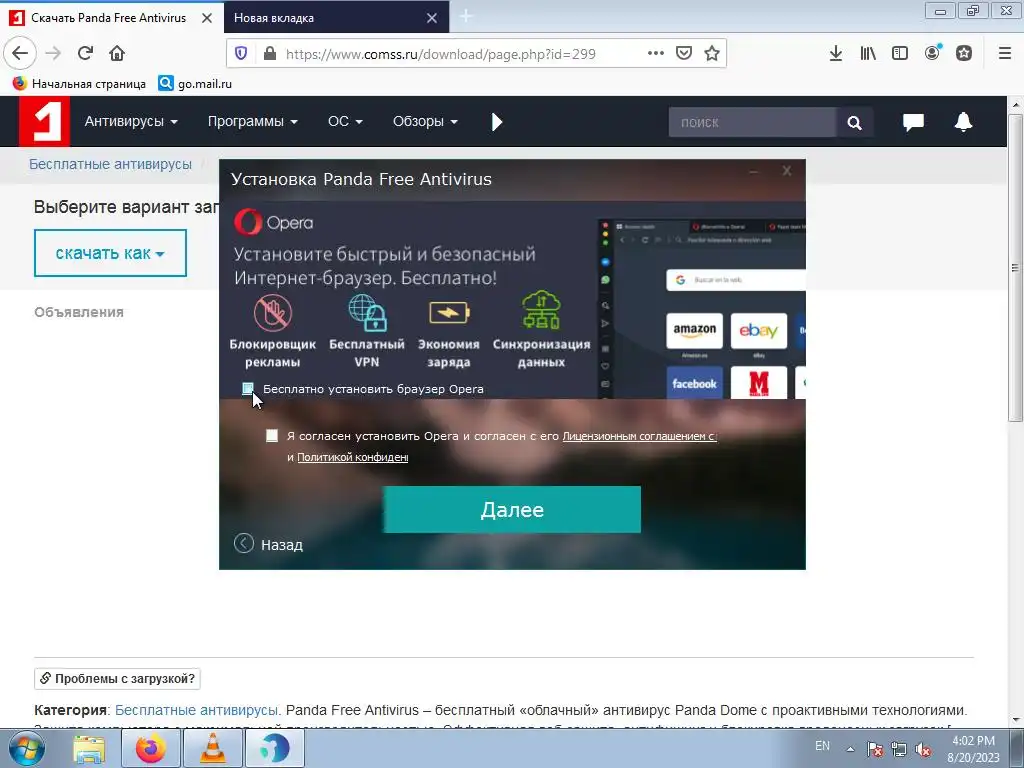The height and width of the screenshot is (768, 1024).
Task: Reload the current page
Action: [x=85, y=54]
